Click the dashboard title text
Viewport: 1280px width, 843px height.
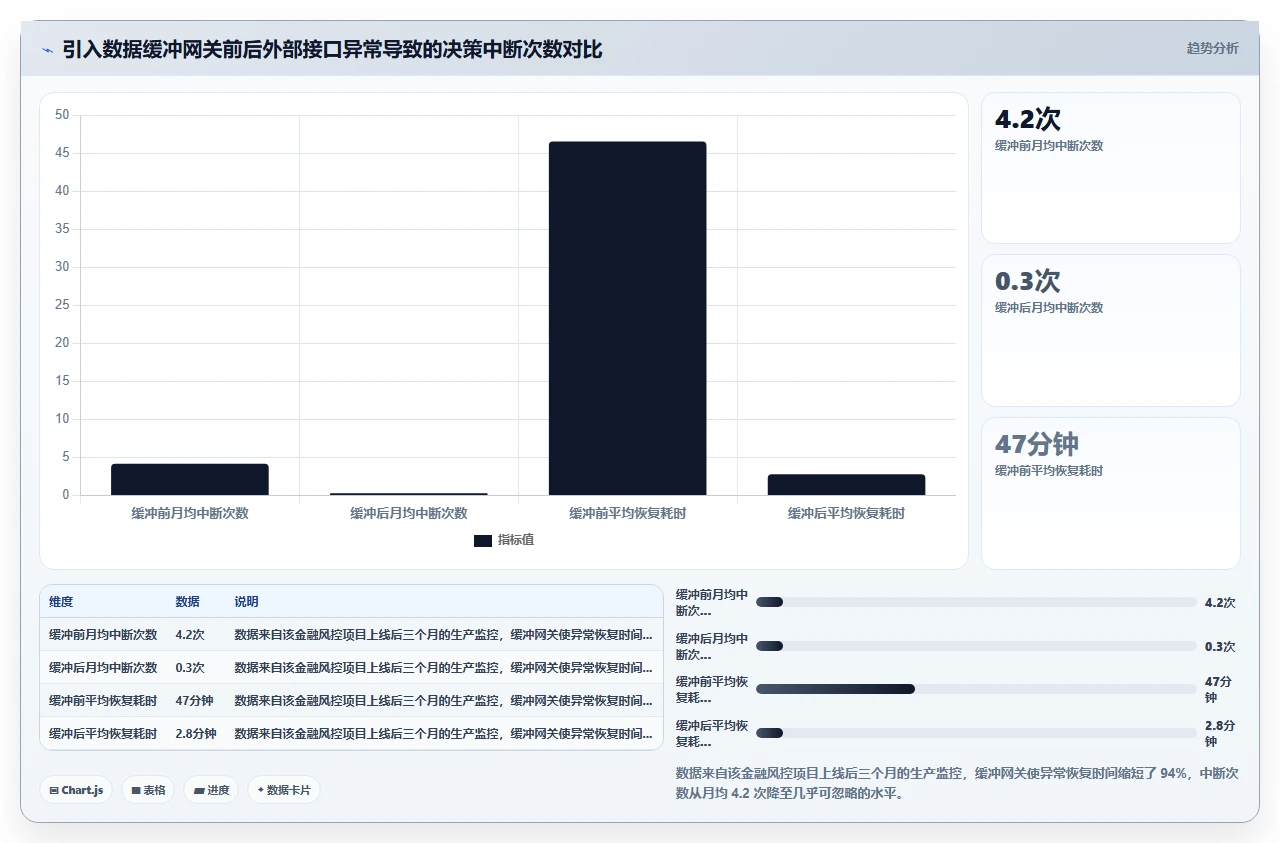pyautogui.click(x=332, y=49)
